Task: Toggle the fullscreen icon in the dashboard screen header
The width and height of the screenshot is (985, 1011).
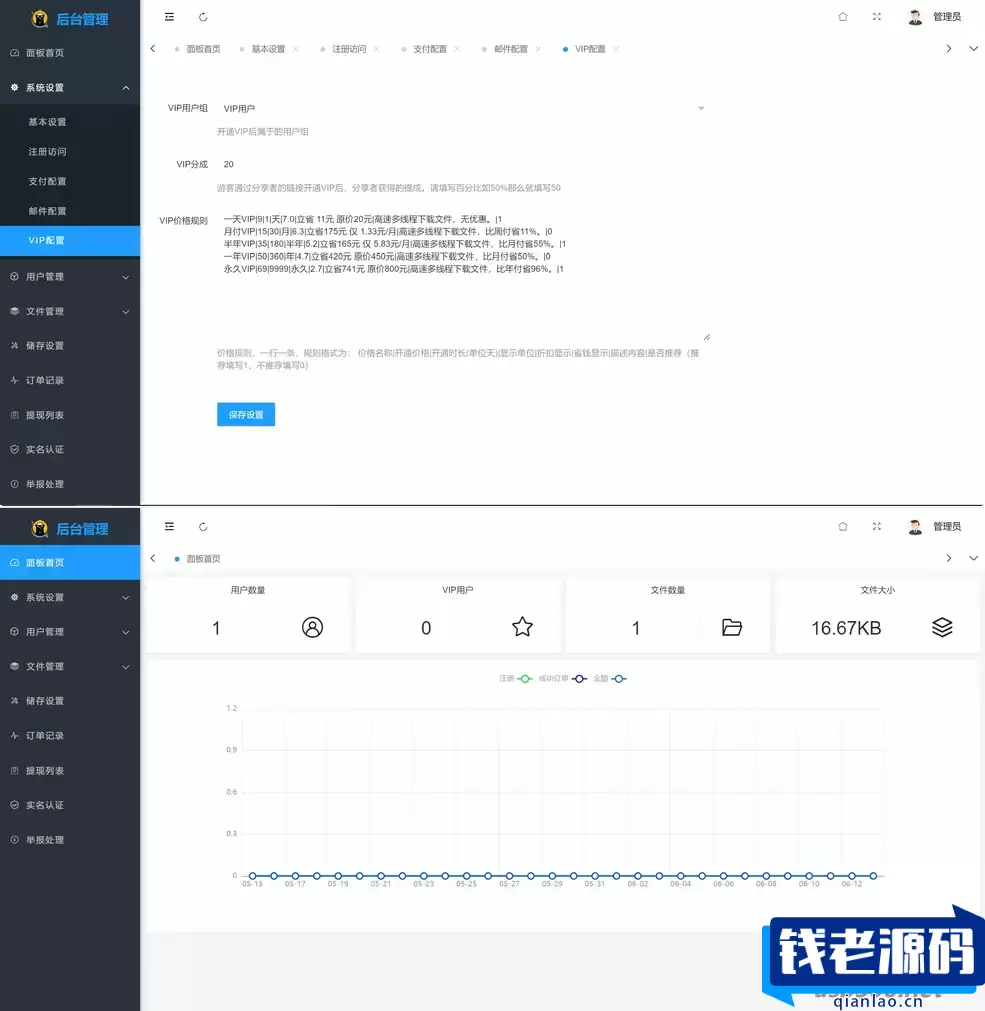Action: point(877,527)
